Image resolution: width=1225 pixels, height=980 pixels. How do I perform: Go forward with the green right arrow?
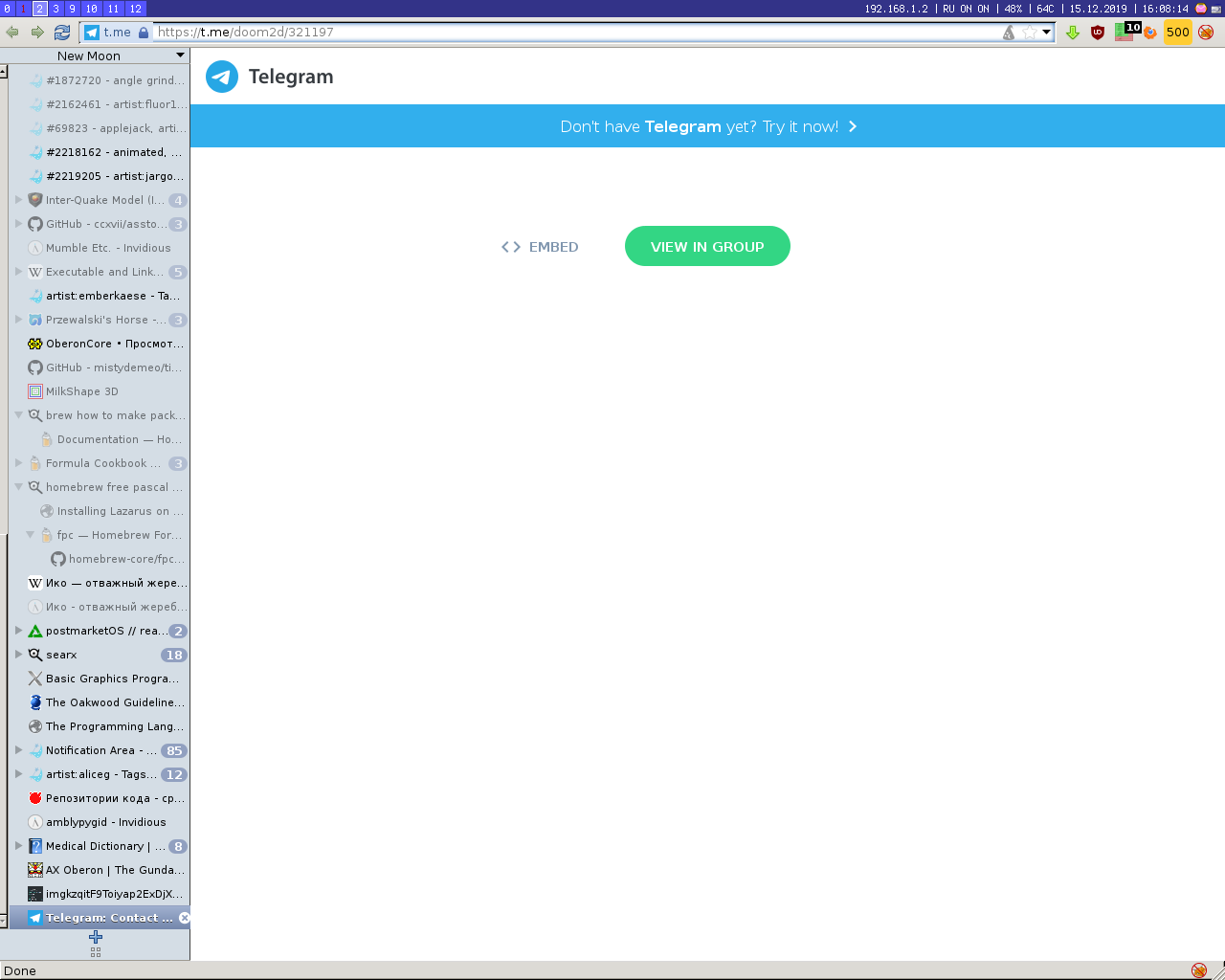pyautogui.click(x=37, y=32)
